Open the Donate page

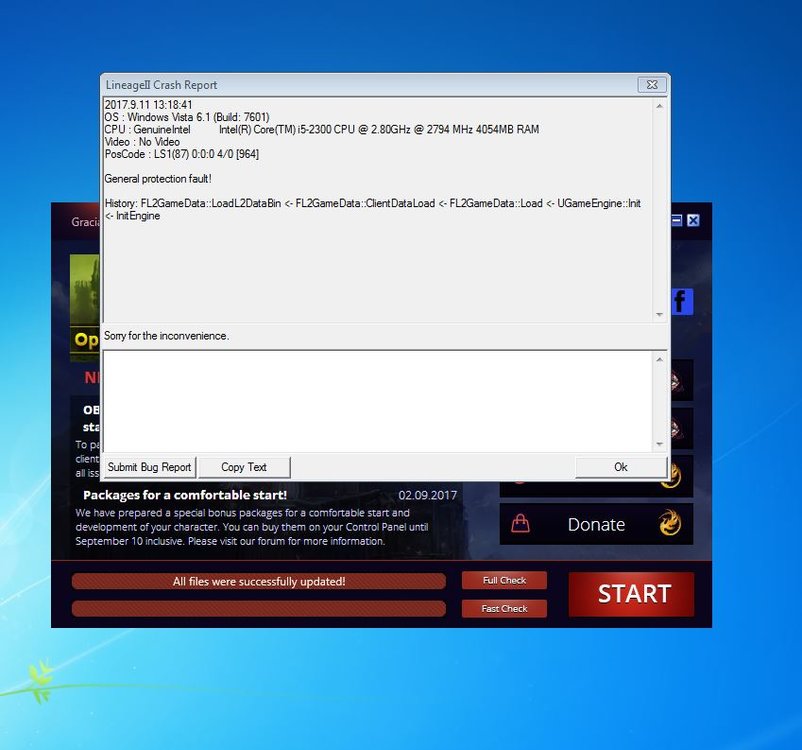(x=596, y=524)
